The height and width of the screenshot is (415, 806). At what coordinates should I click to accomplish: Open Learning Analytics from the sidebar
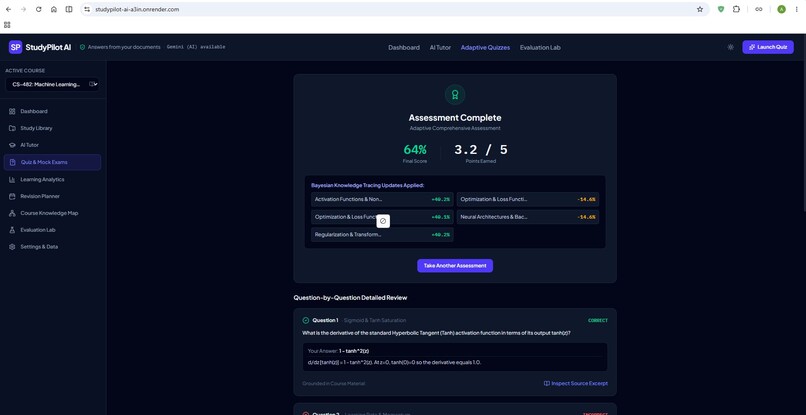(x=52, y=179)
